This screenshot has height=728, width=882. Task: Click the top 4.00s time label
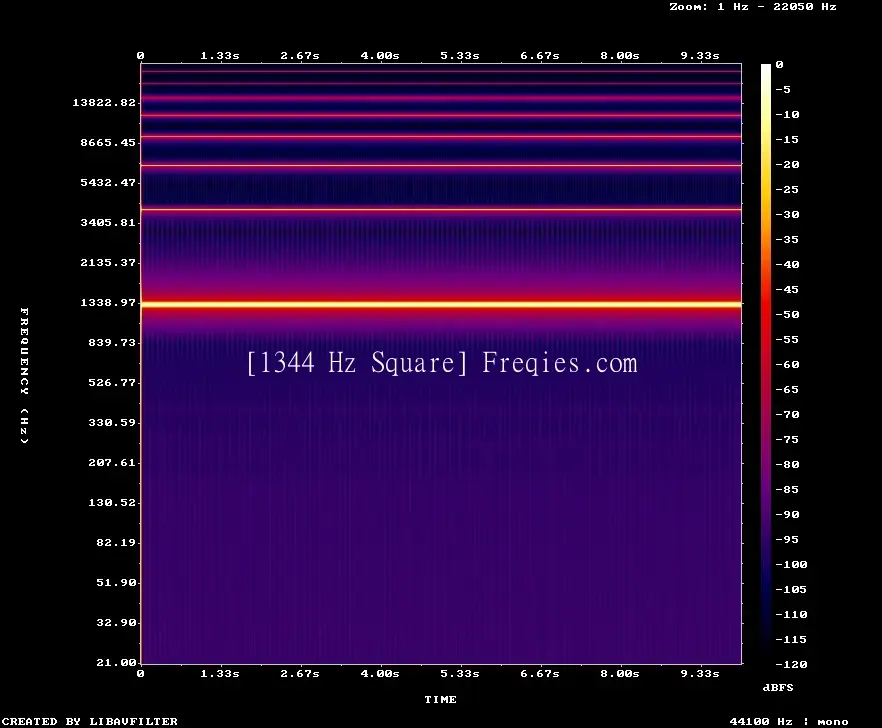coord(380,56)
